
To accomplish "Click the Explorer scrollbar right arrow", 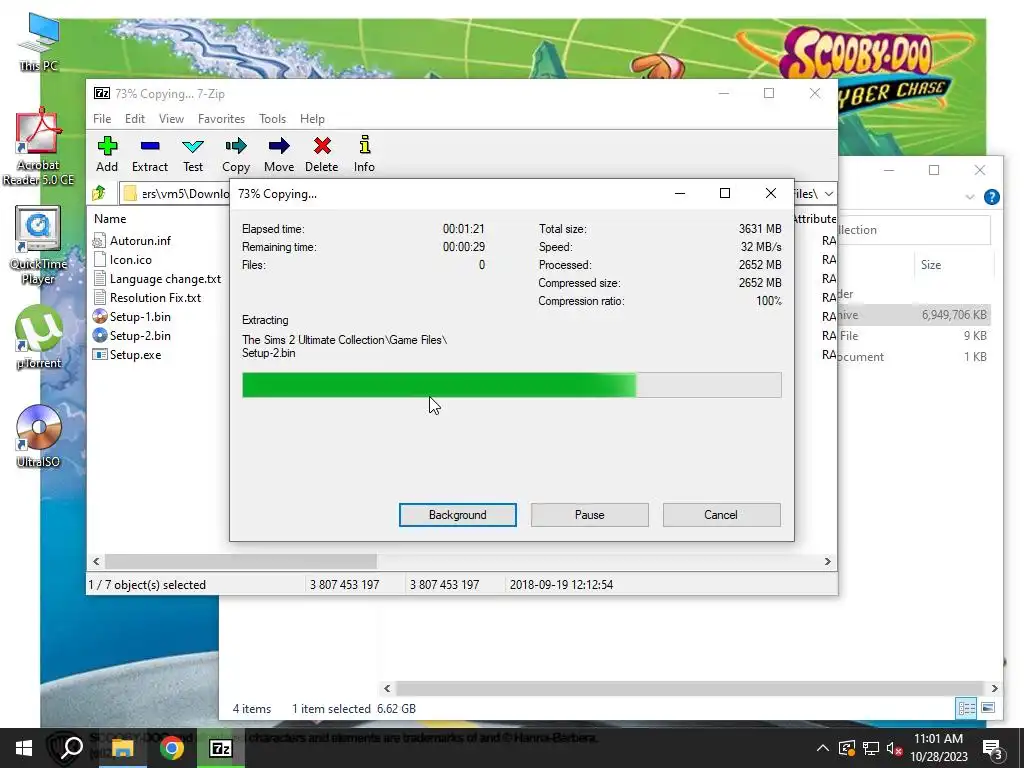I will point(994,688).
